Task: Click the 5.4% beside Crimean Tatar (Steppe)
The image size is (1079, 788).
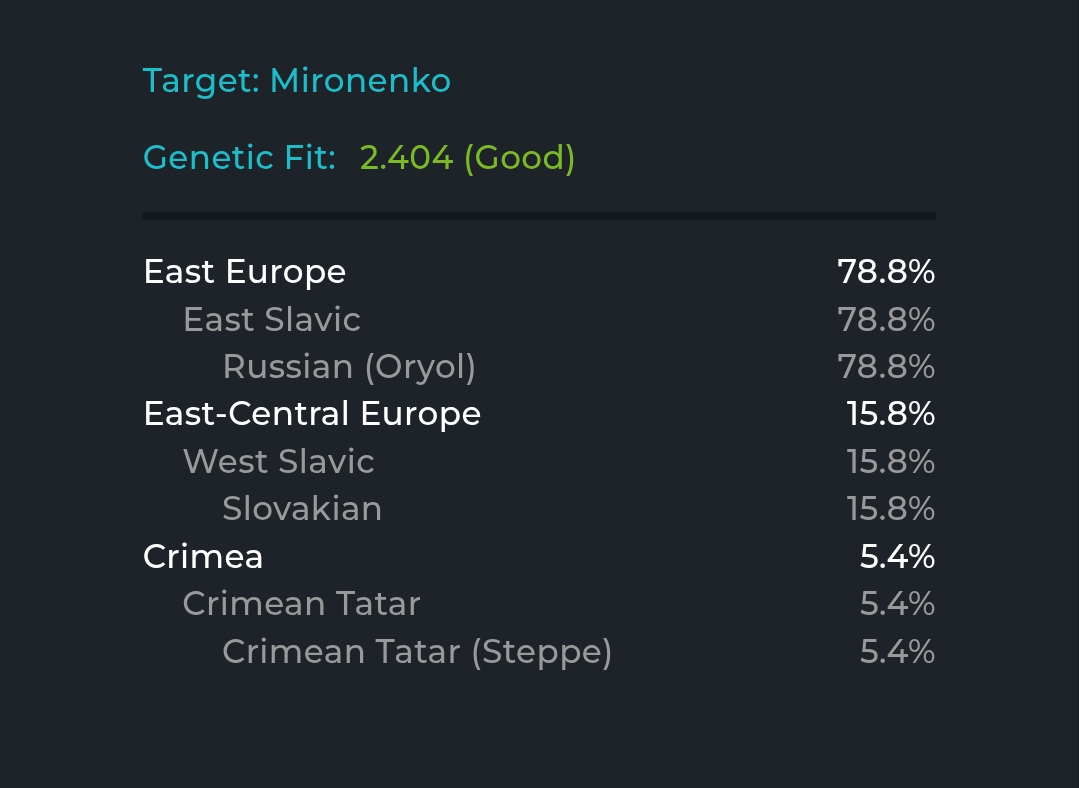Action: [897, 651]
